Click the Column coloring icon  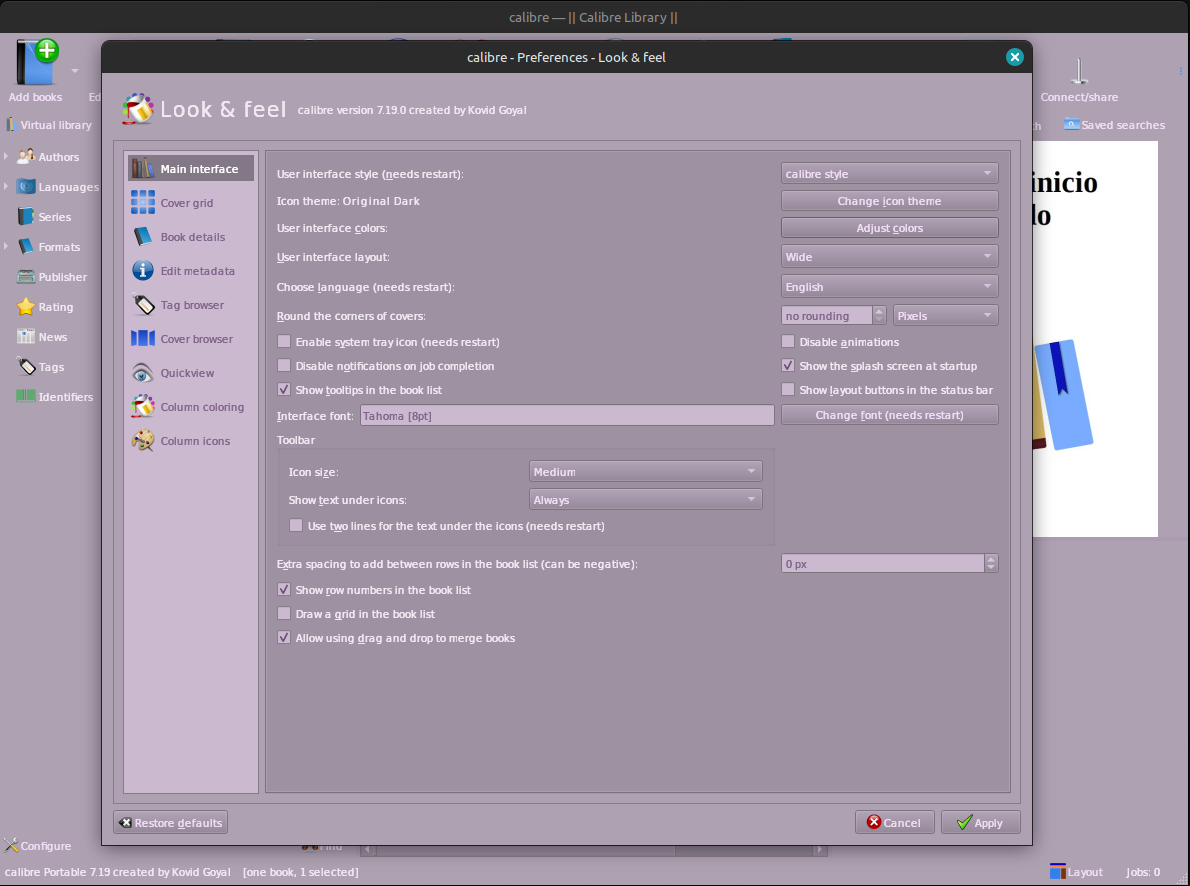[143, 406]
